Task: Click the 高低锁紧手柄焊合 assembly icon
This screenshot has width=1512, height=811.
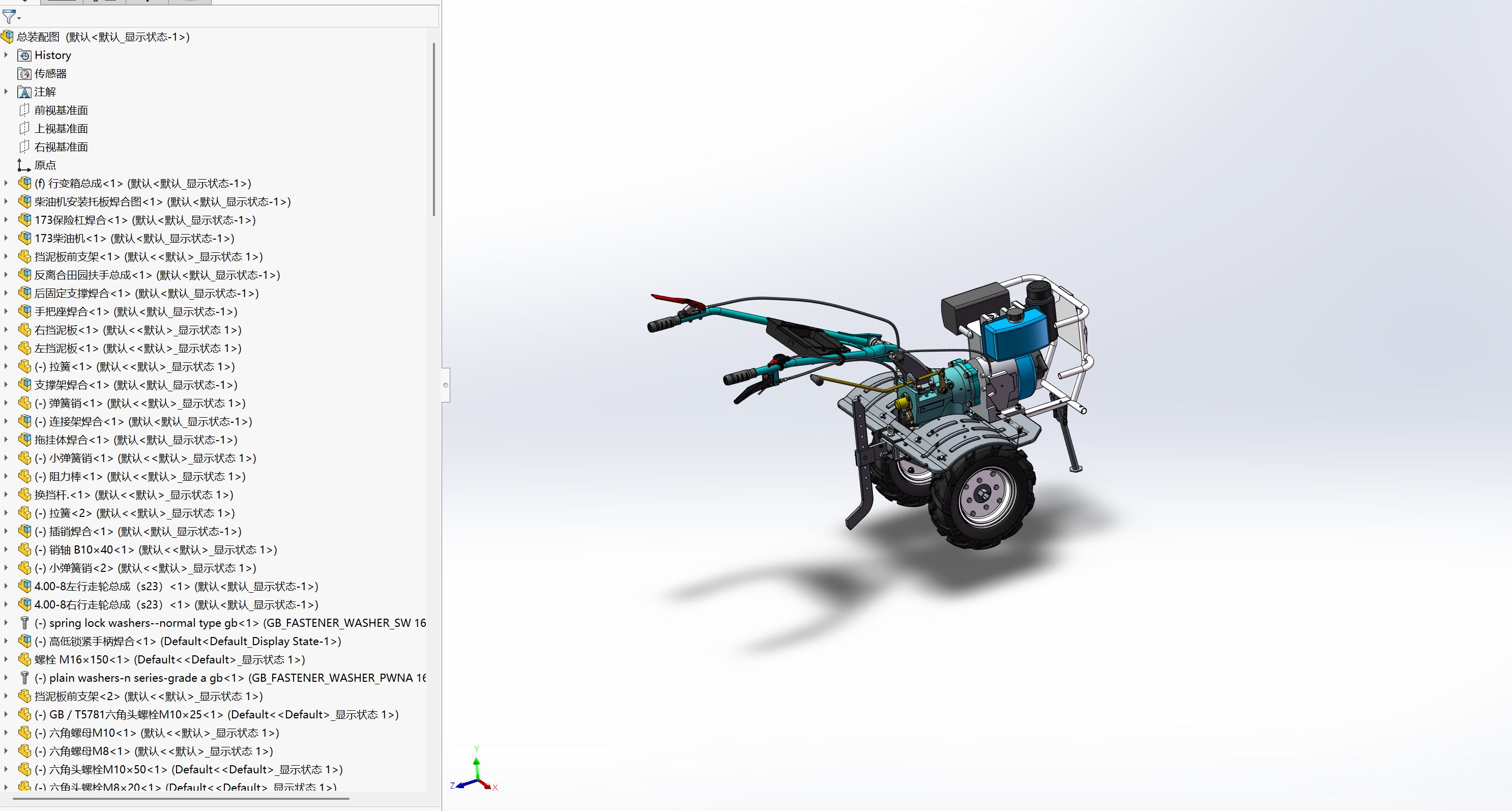Action: point(24,641)
